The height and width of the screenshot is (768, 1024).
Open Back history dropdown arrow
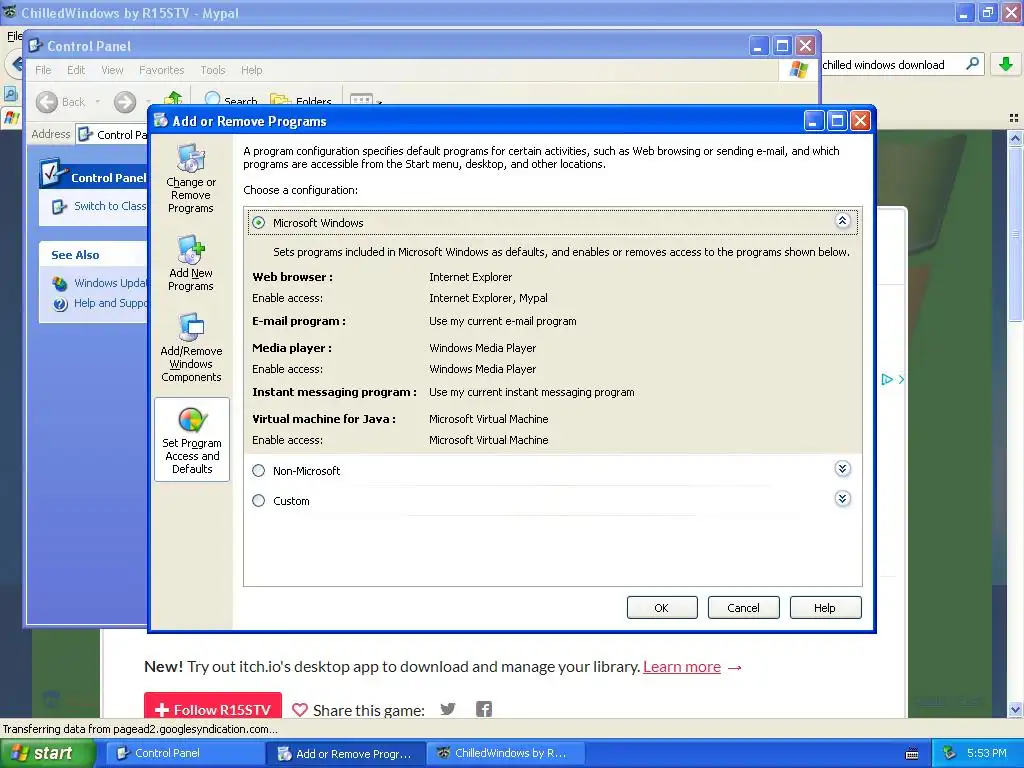tap(97, 102)
